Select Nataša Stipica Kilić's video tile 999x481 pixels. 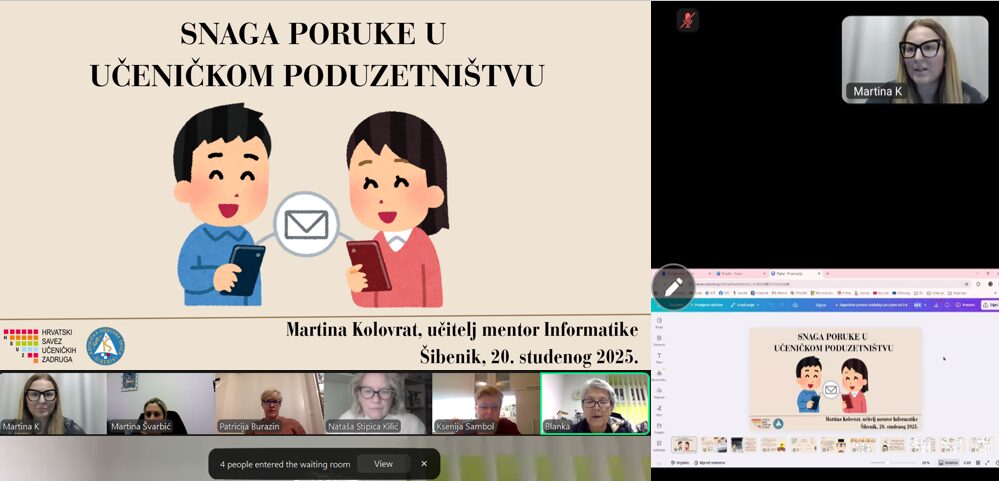coord(377,404)
